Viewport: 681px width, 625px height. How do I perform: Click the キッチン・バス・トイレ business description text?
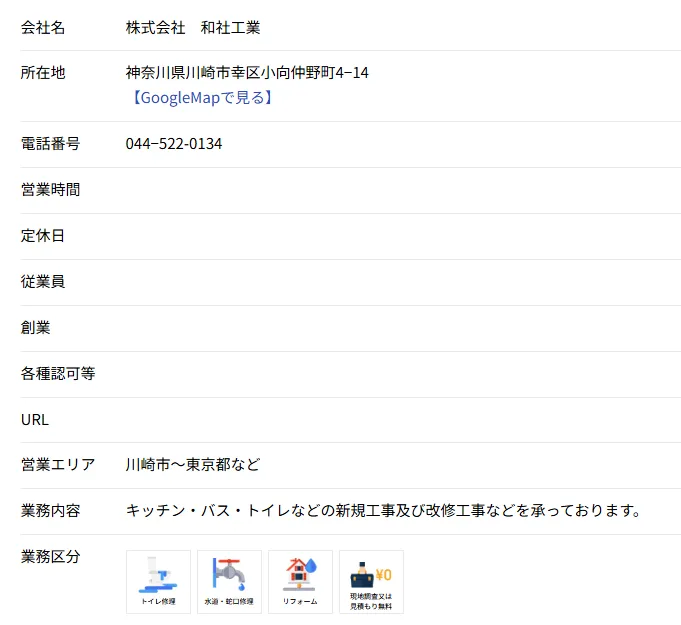click(x=382, y=511)
